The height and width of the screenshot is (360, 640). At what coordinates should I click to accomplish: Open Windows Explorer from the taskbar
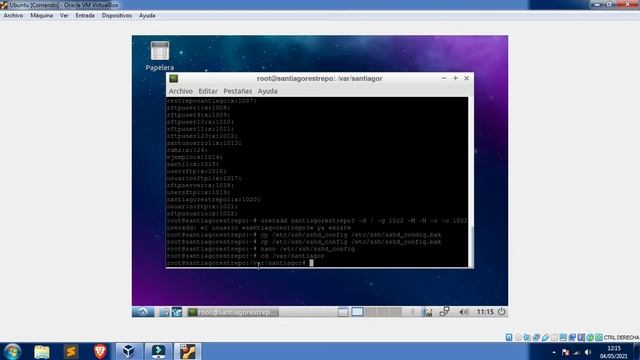pos(42,351)
